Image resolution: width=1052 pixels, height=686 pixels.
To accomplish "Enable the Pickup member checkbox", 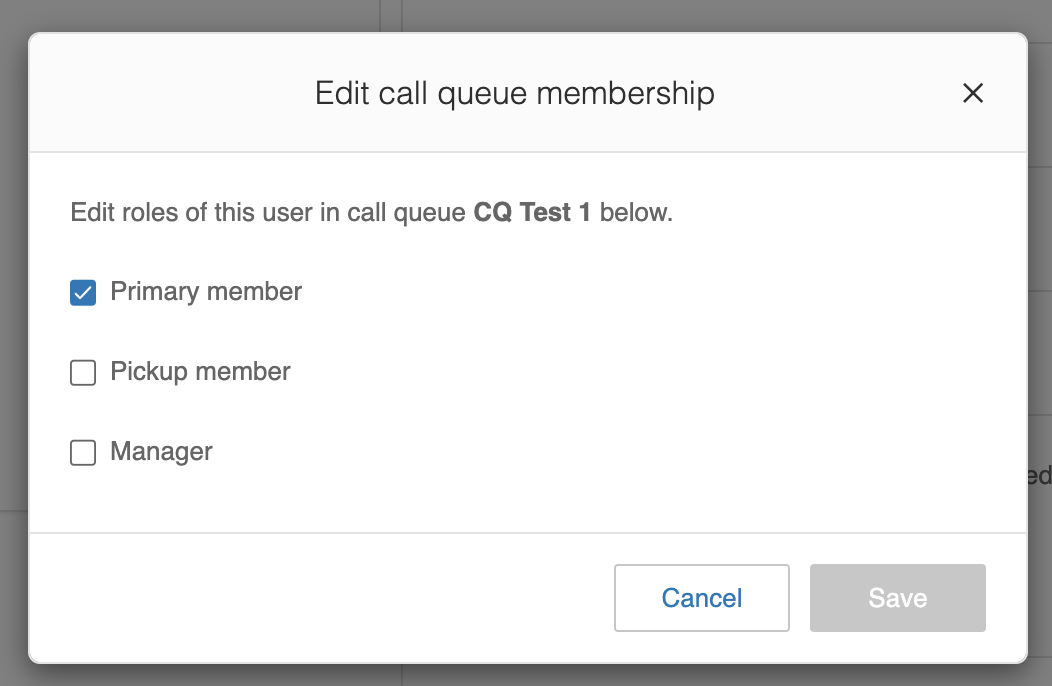I will click(x=83, y=373).
